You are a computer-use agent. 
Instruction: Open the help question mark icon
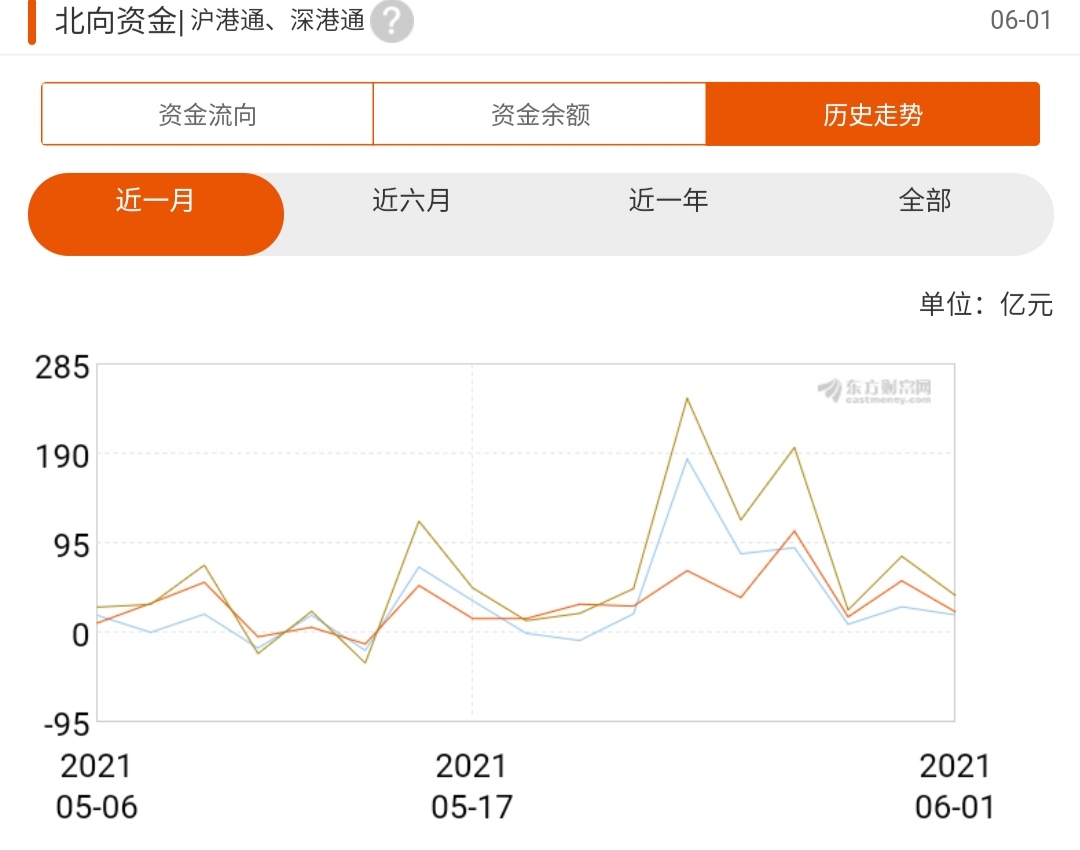391,21
